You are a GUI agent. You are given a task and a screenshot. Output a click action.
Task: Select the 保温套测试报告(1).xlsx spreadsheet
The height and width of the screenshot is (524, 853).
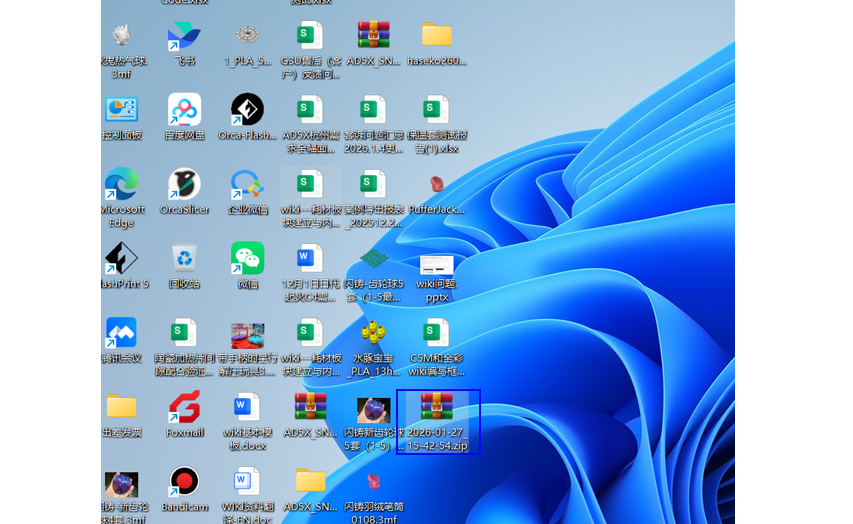(437, 109)
